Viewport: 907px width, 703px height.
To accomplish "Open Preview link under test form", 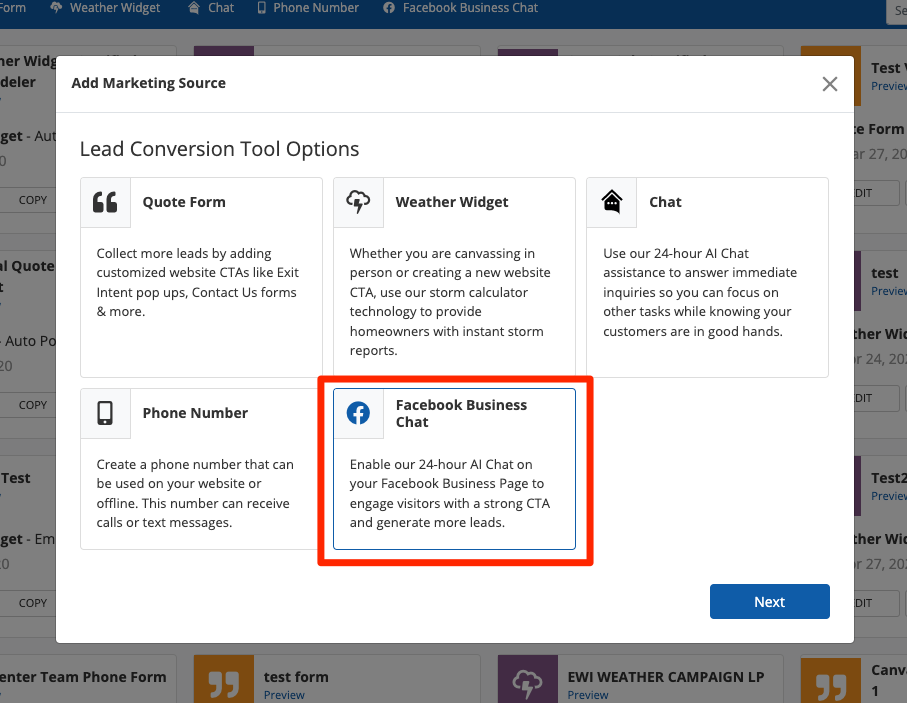I will (x=284, y=695).
